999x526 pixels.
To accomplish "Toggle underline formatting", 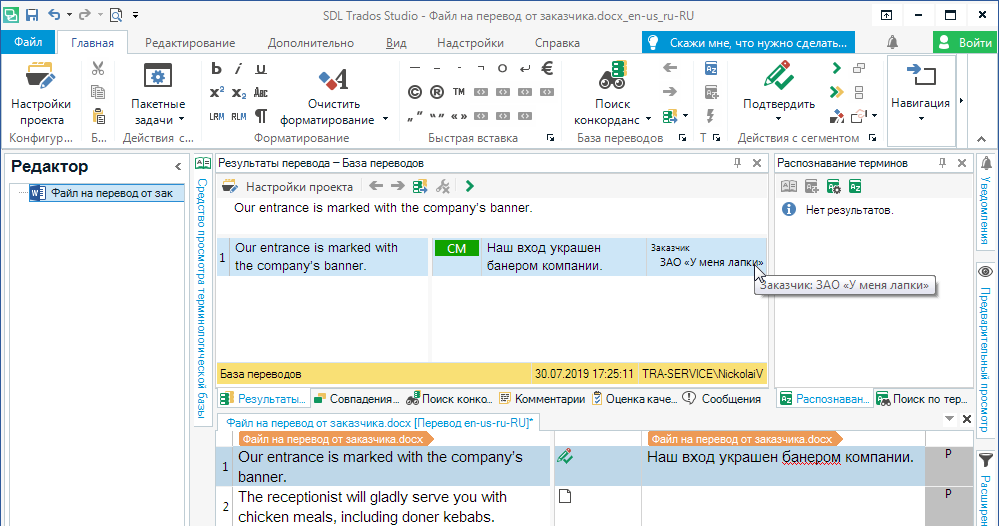I will pos(261,68).
